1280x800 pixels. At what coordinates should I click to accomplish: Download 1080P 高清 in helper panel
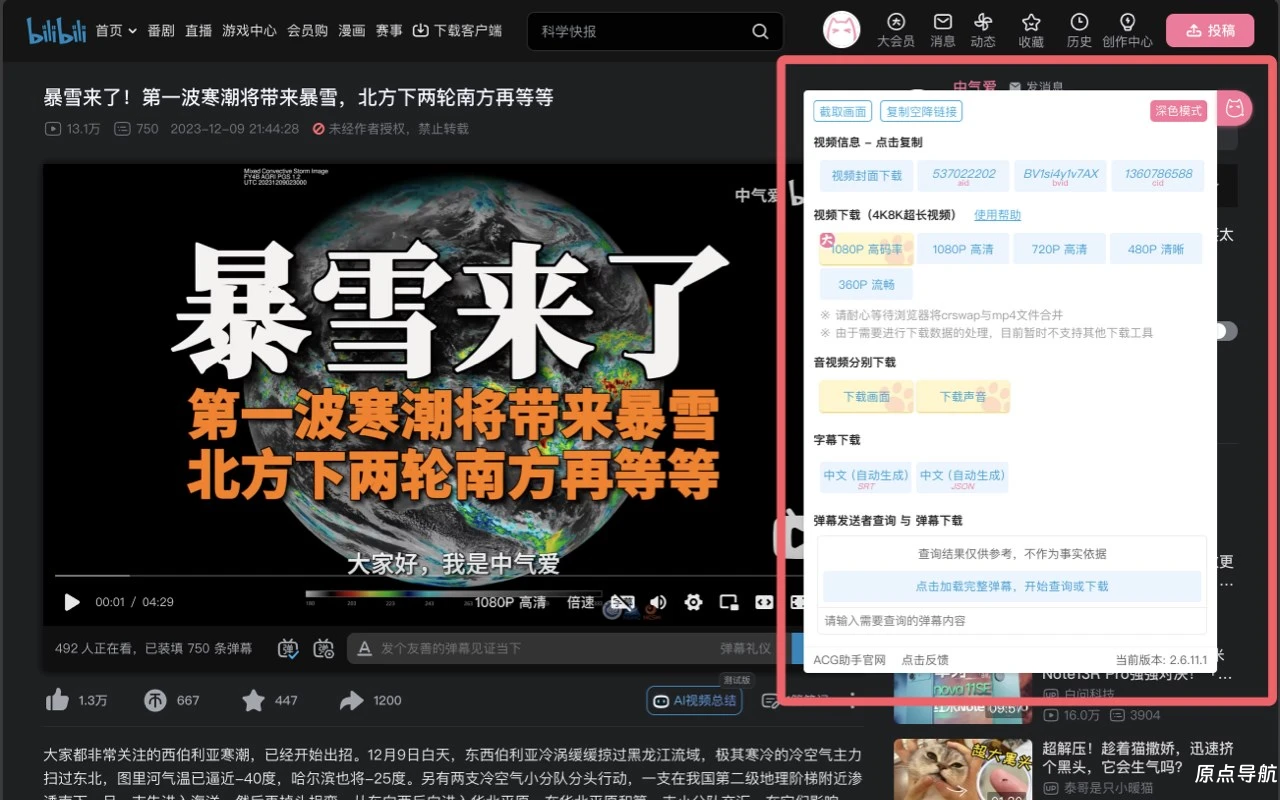(963, 249)
